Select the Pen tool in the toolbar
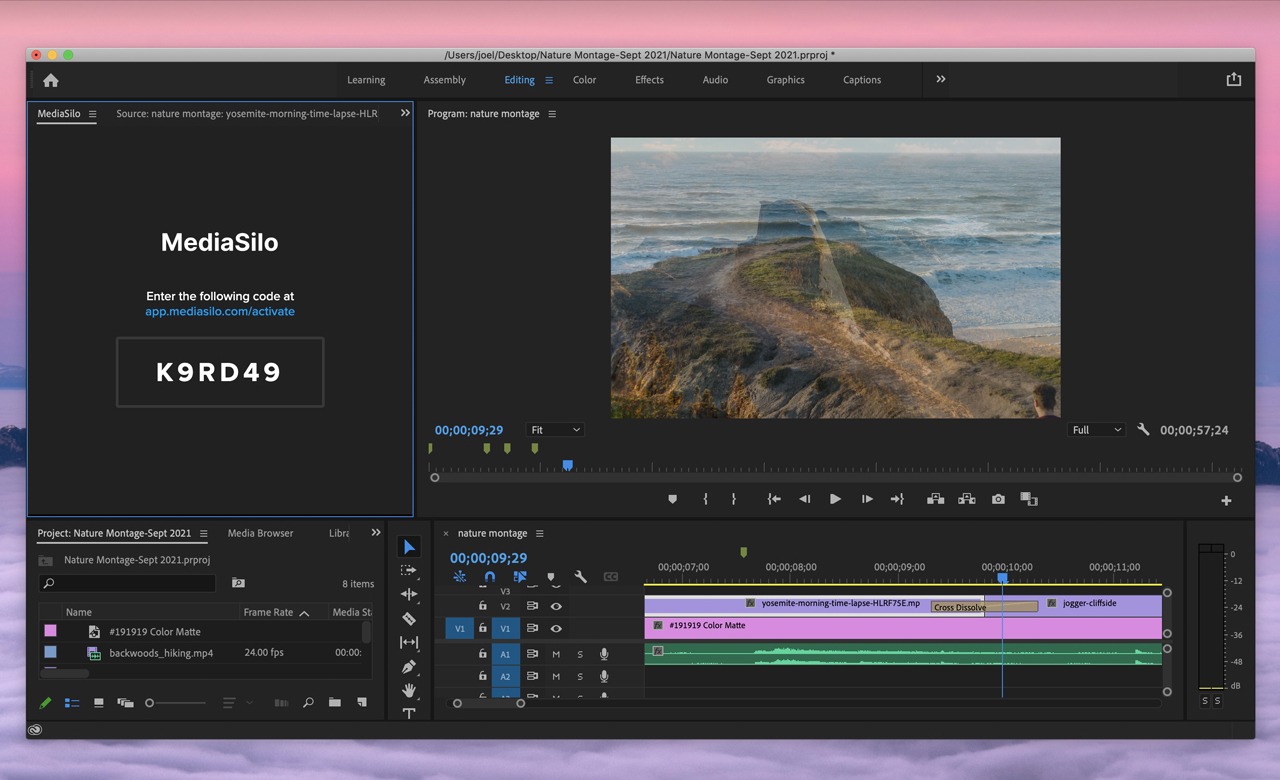Screen dimensions: 1280x780 click(409, 667)
